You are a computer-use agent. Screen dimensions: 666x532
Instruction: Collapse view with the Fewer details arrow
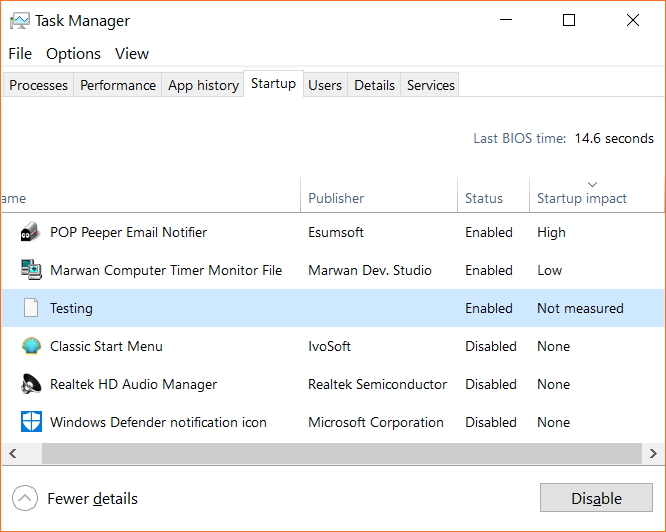[x=25, y=498]
